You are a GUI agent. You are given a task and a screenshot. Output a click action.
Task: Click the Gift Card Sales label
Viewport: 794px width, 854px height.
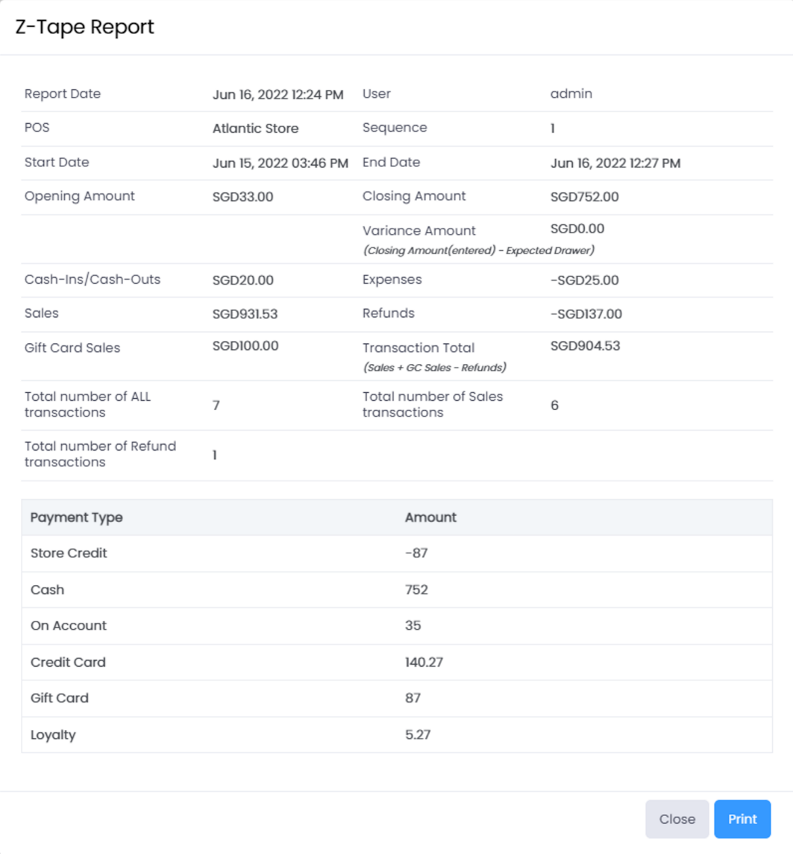pyautogui.click(x=72, y=348)
